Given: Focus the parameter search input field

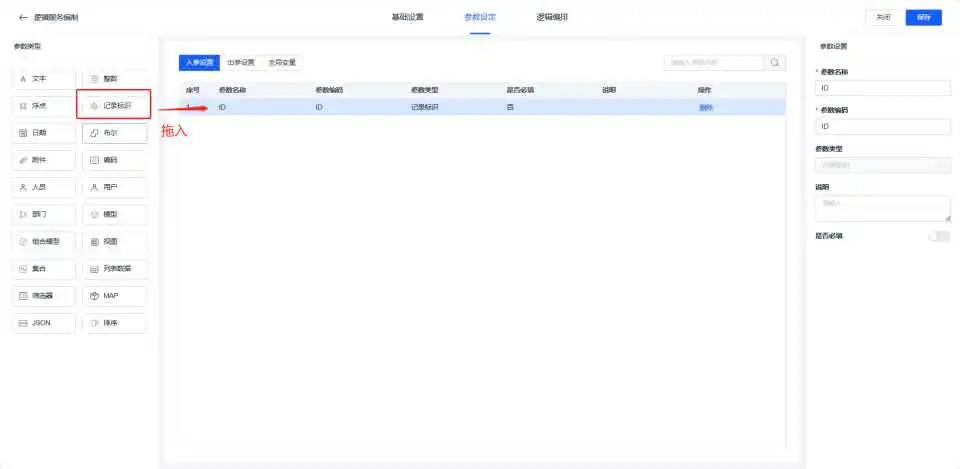Looking at the screenshot, I should (x=714, y=62).
